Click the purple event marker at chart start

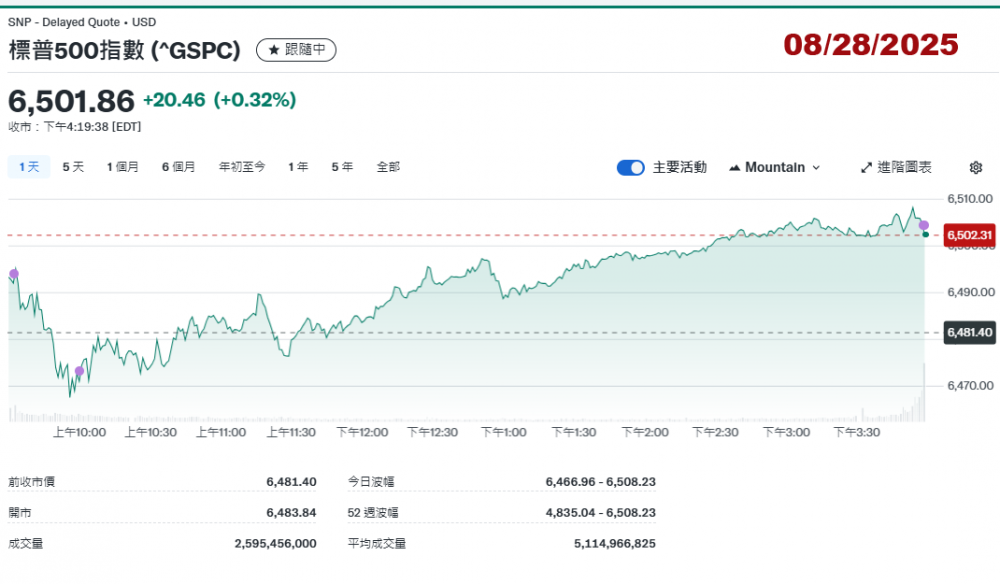click(x=14, y=273)
